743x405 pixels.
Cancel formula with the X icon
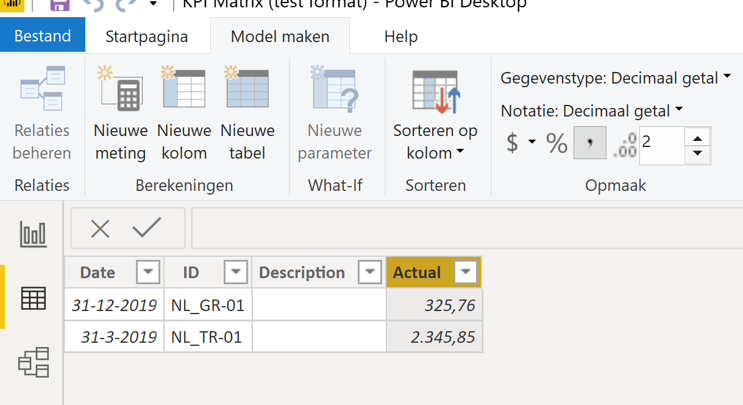click(100, 229)
